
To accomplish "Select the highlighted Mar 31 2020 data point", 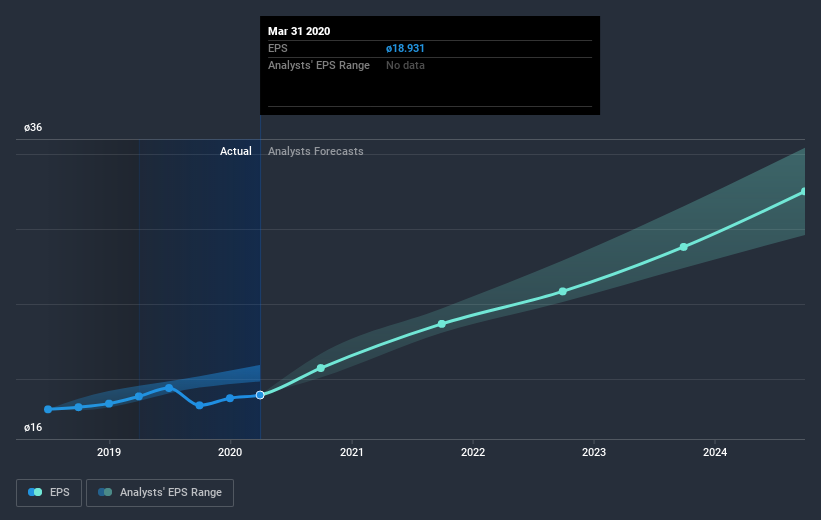I will click(x=260, y=395).
